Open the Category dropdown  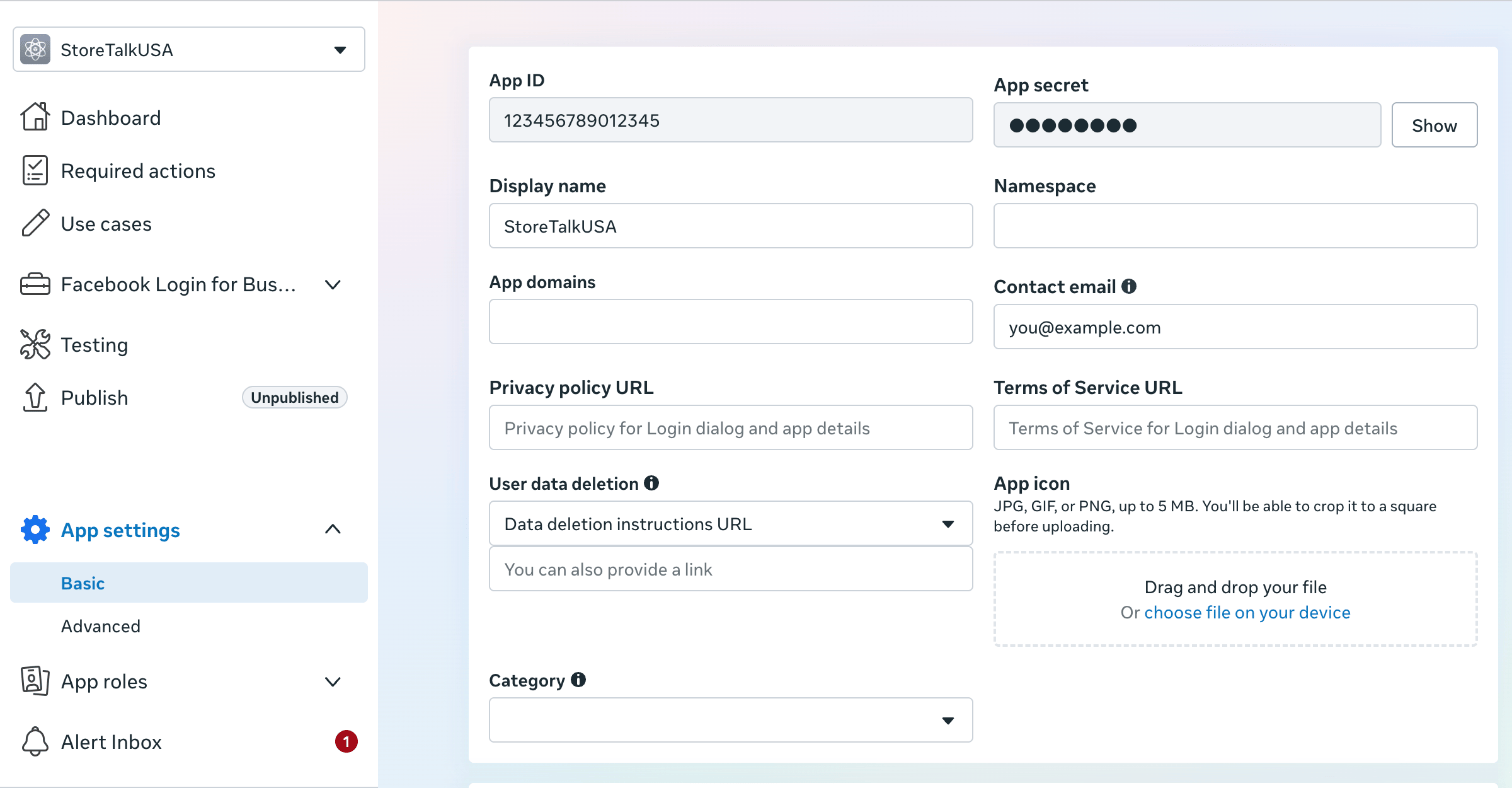coord(731,720)
